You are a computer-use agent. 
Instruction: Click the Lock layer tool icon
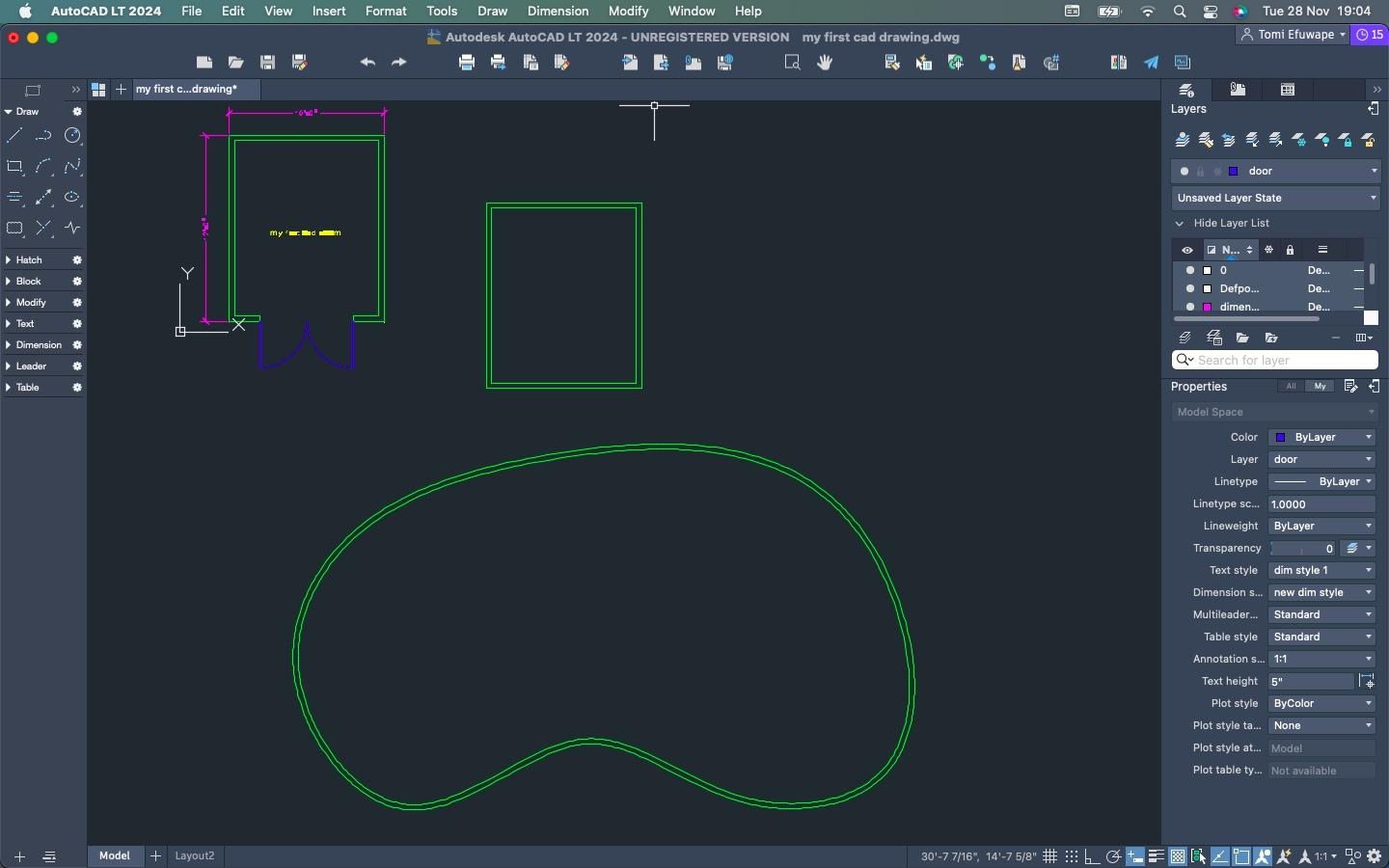click(1346, 141)
